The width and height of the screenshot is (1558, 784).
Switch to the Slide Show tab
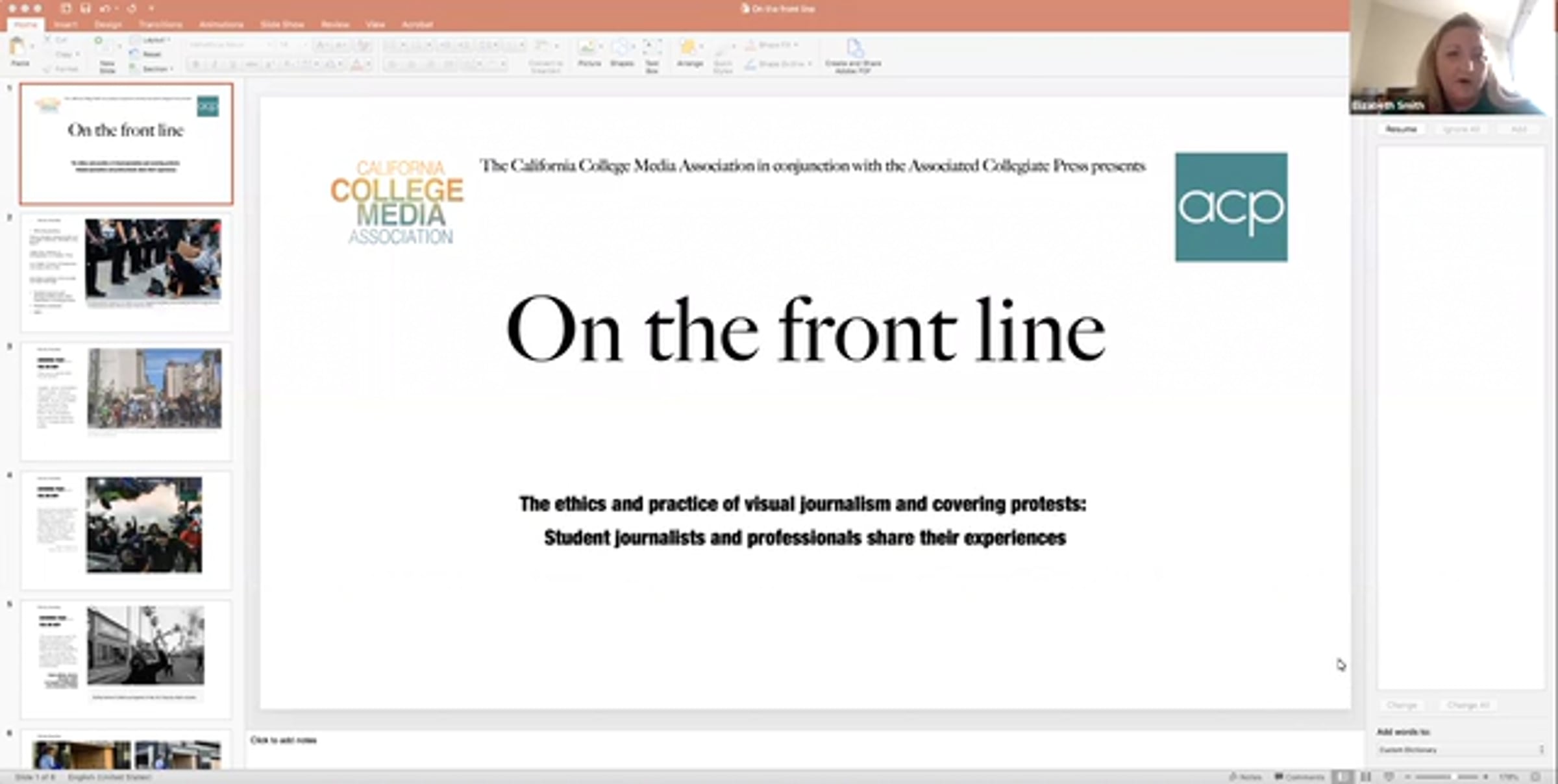coord(282,25)
